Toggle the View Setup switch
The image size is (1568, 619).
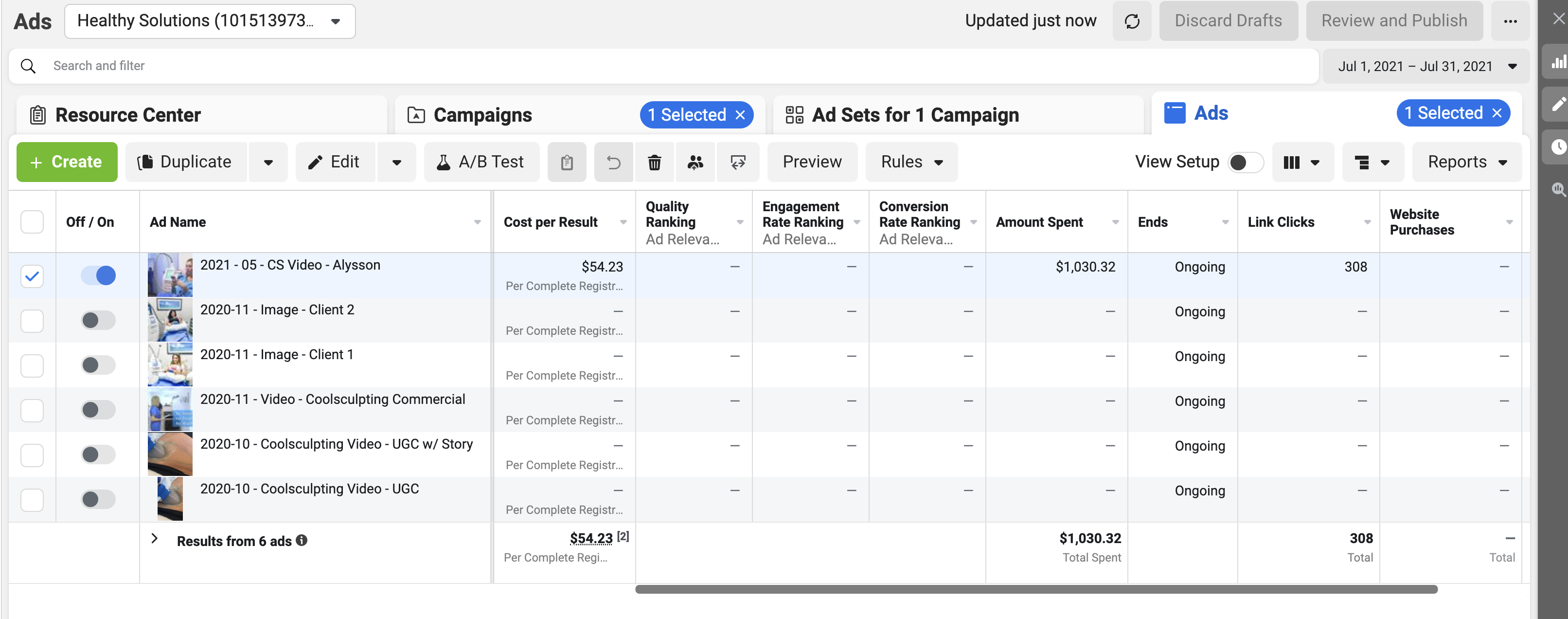[x=1246, y=163]
